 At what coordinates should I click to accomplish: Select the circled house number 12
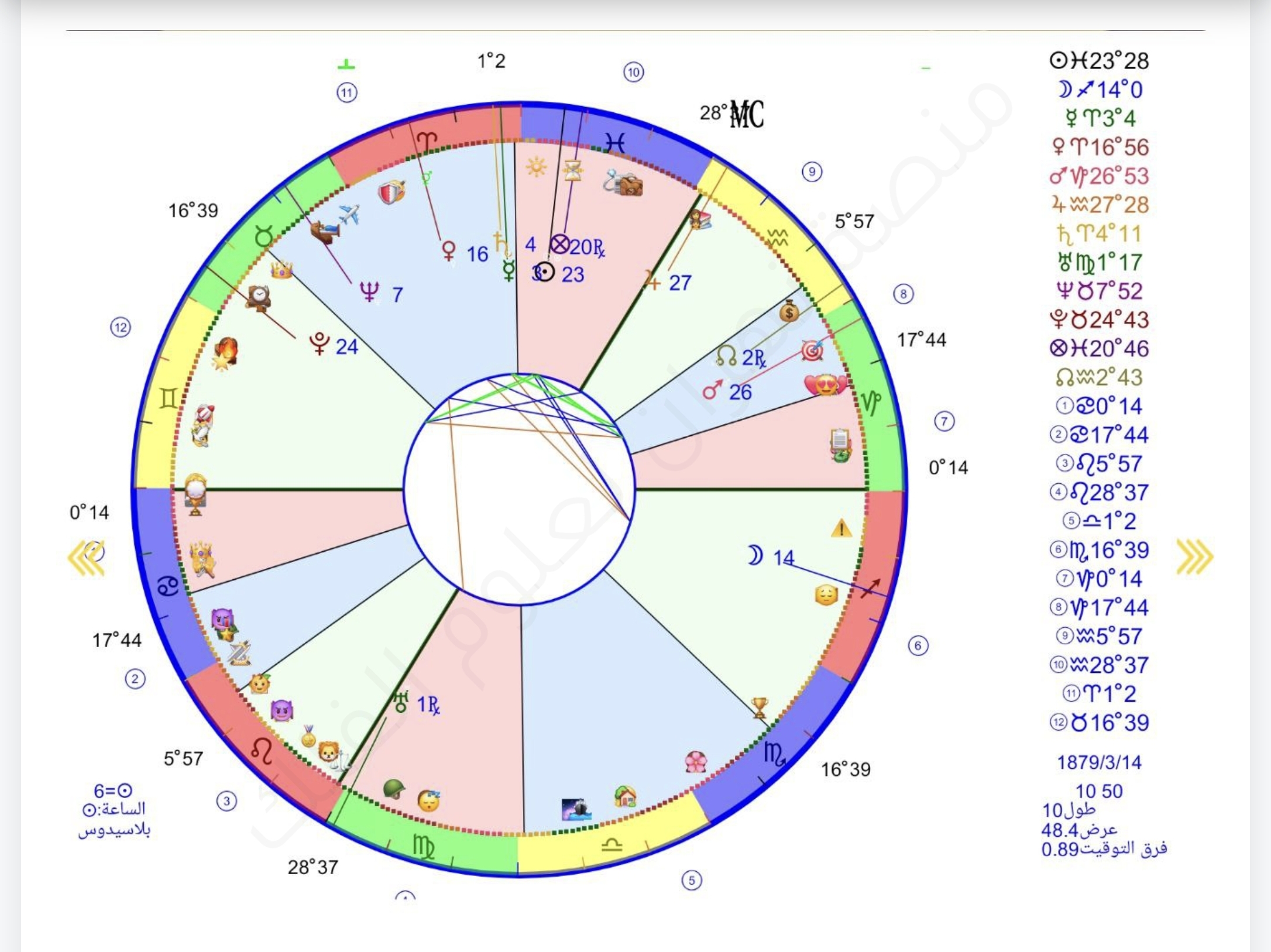121,327
